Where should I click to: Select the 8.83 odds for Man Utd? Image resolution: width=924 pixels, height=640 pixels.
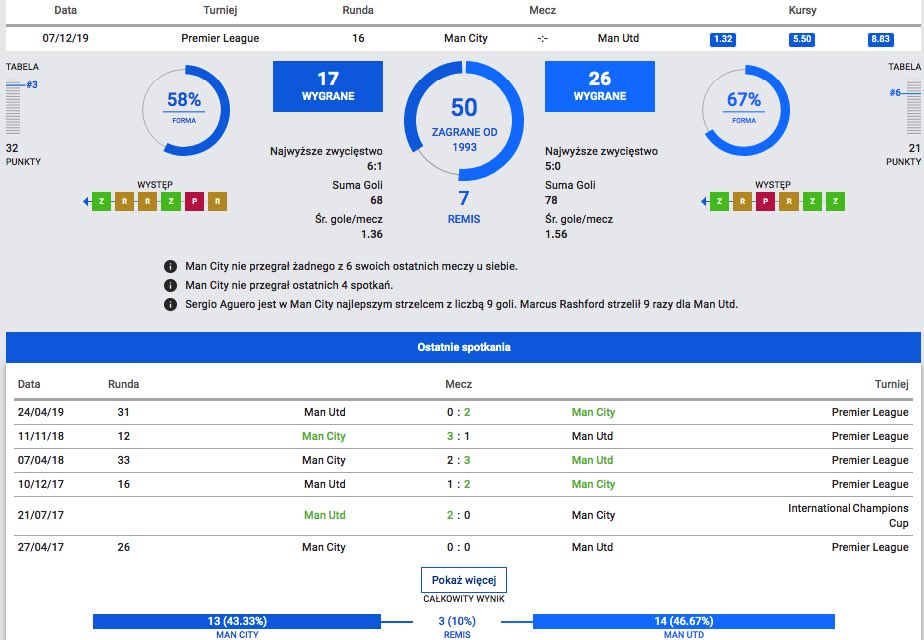880,39
